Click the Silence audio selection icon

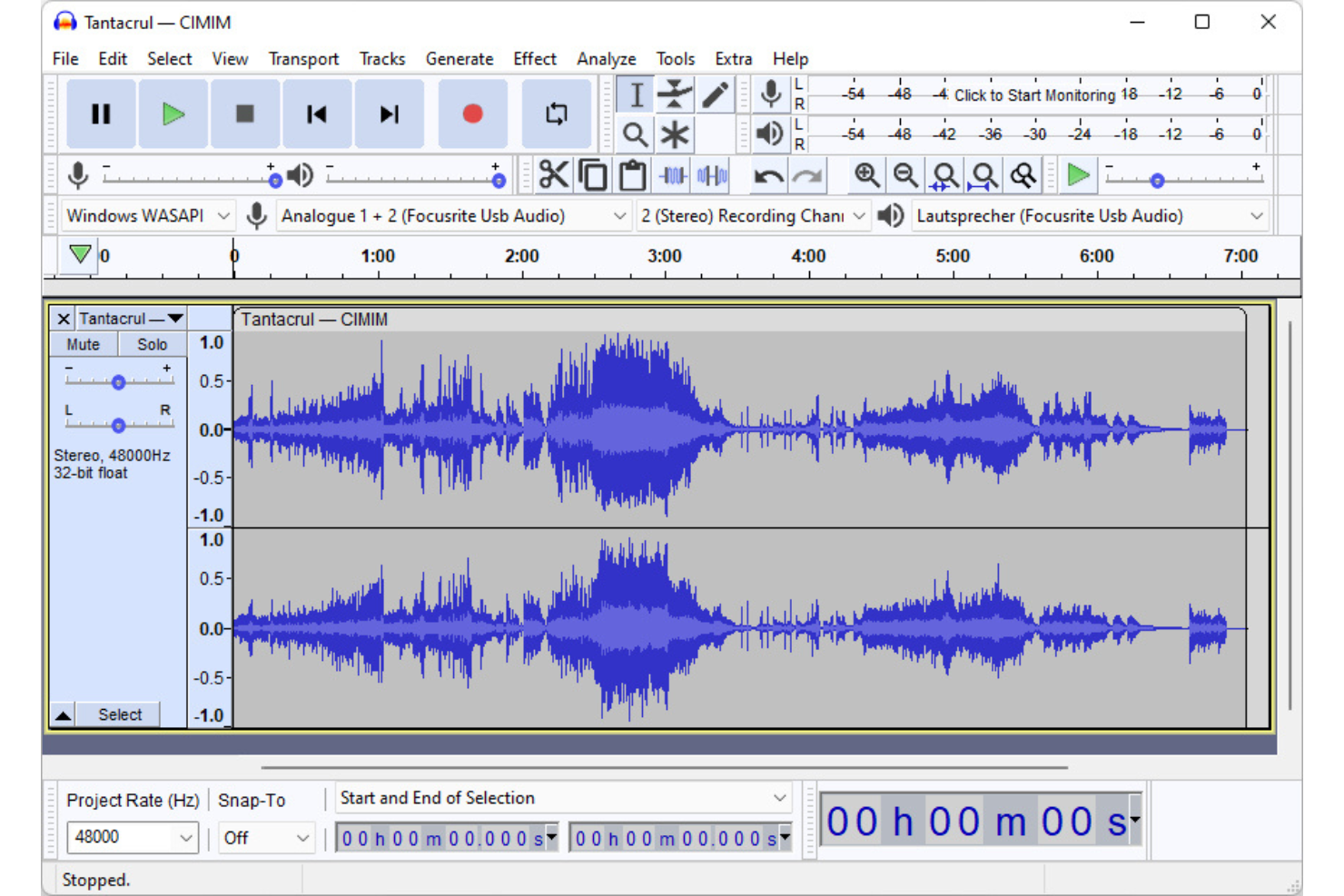713,174
